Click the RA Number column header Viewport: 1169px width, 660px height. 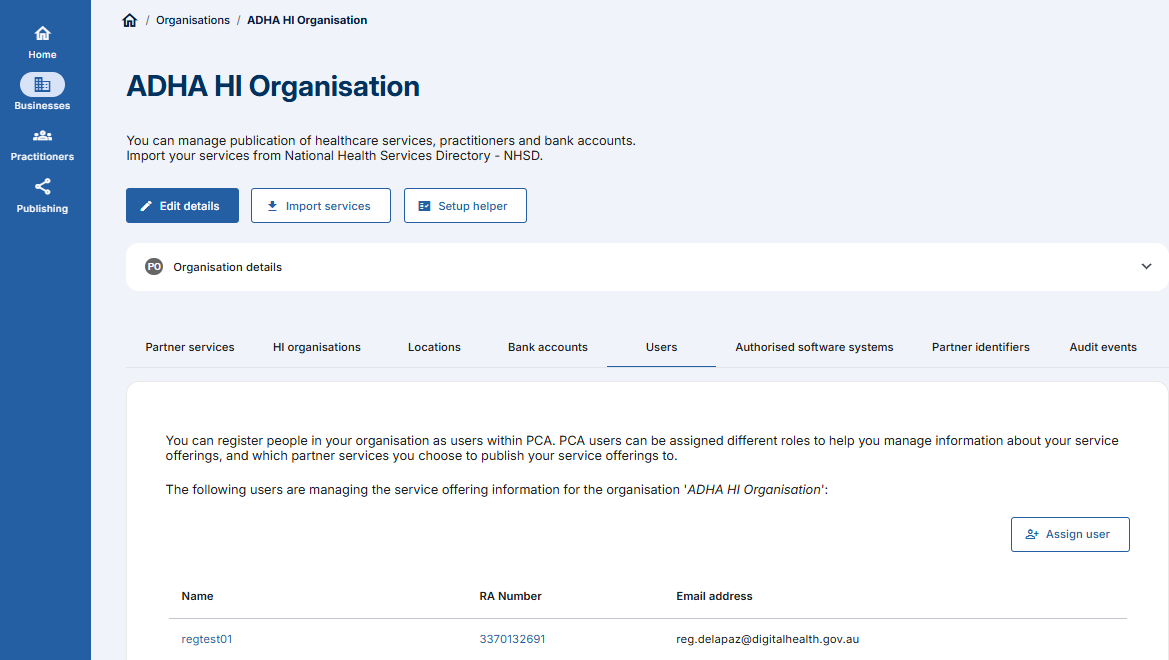[511, 596]
